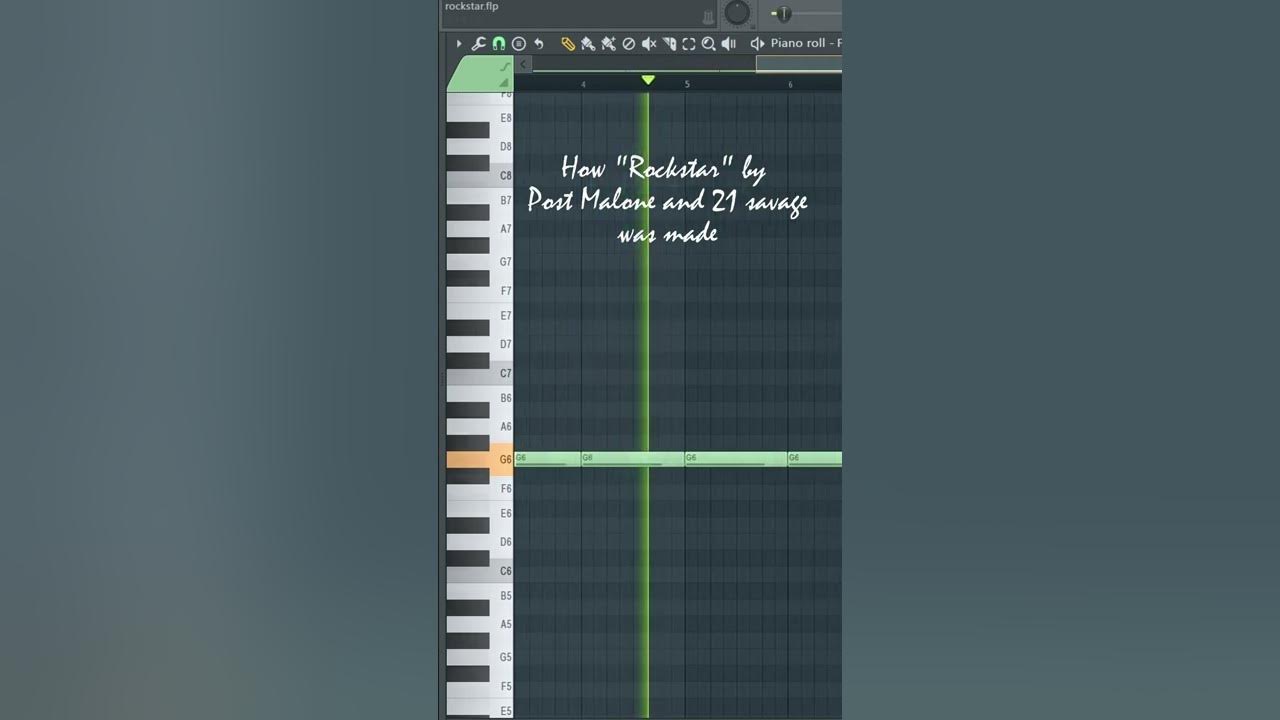
Task: Click the hint bar thumb icon
Action: [708, 17]
